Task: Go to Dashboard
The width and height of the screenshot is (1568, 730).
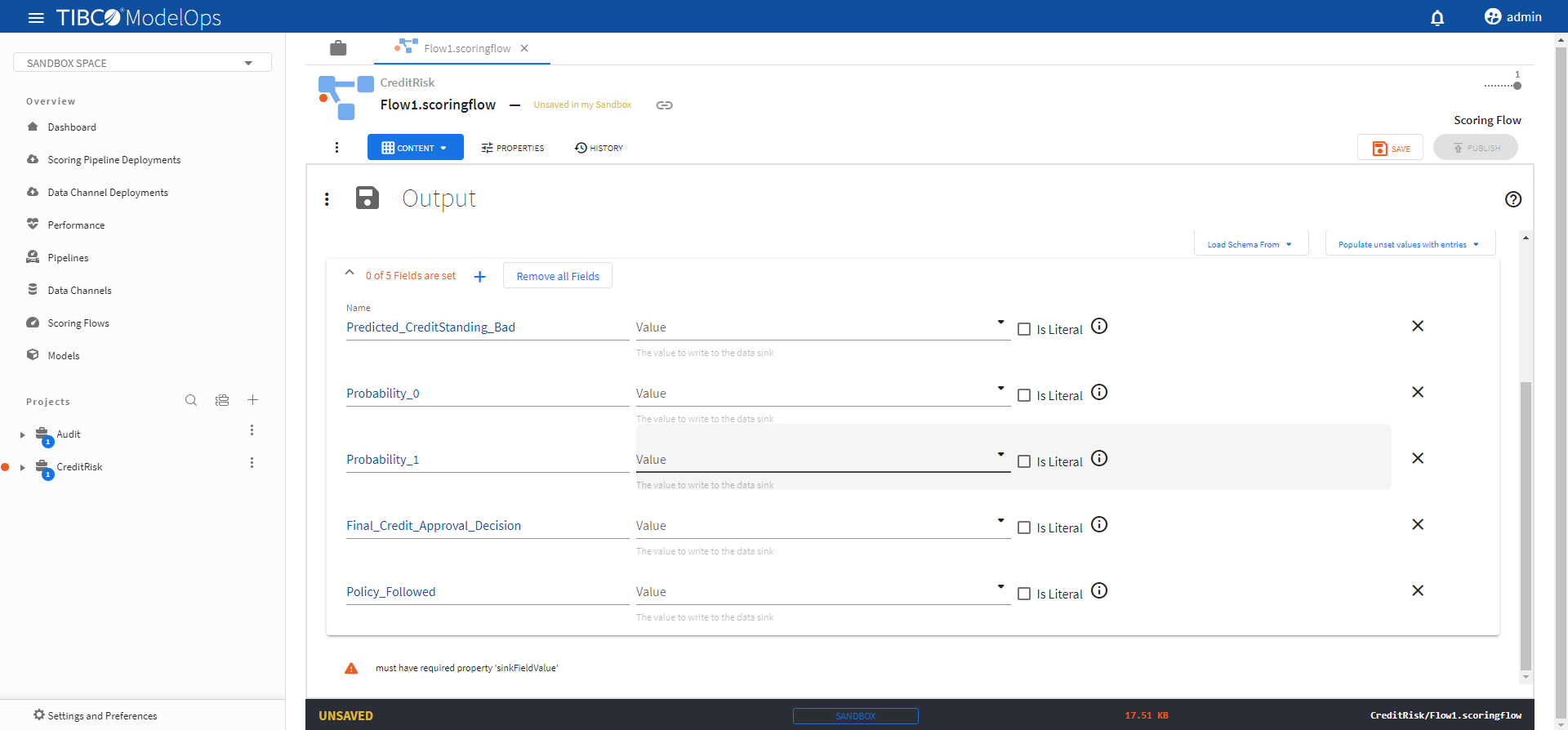Action: pyautogui.click(x=72, y=127)
